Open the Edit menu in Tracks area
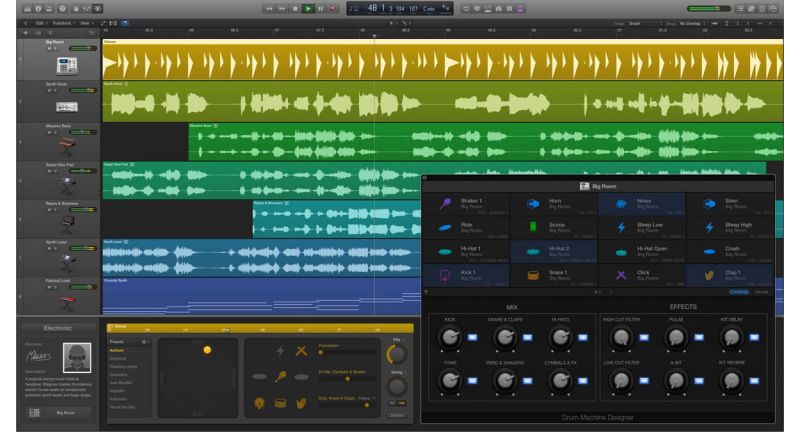 pyautogui.click(x=41, y=23)
